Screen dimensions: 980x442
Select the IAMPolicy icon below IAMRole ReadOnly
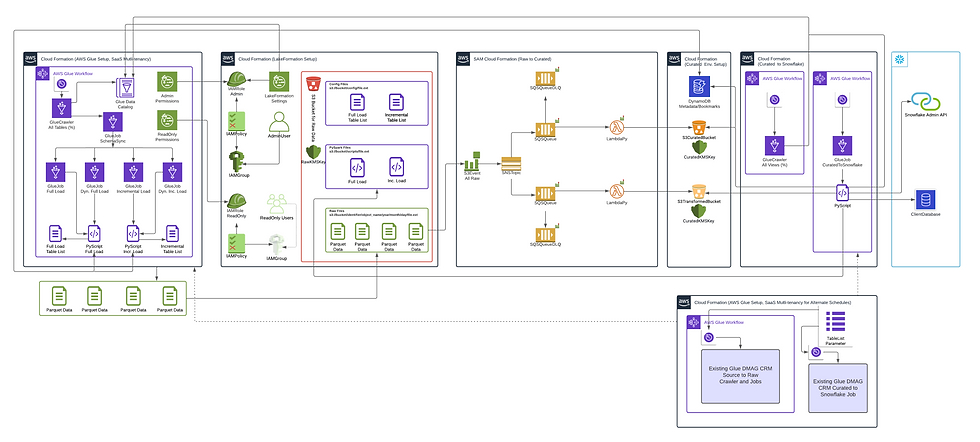(236, 243)
